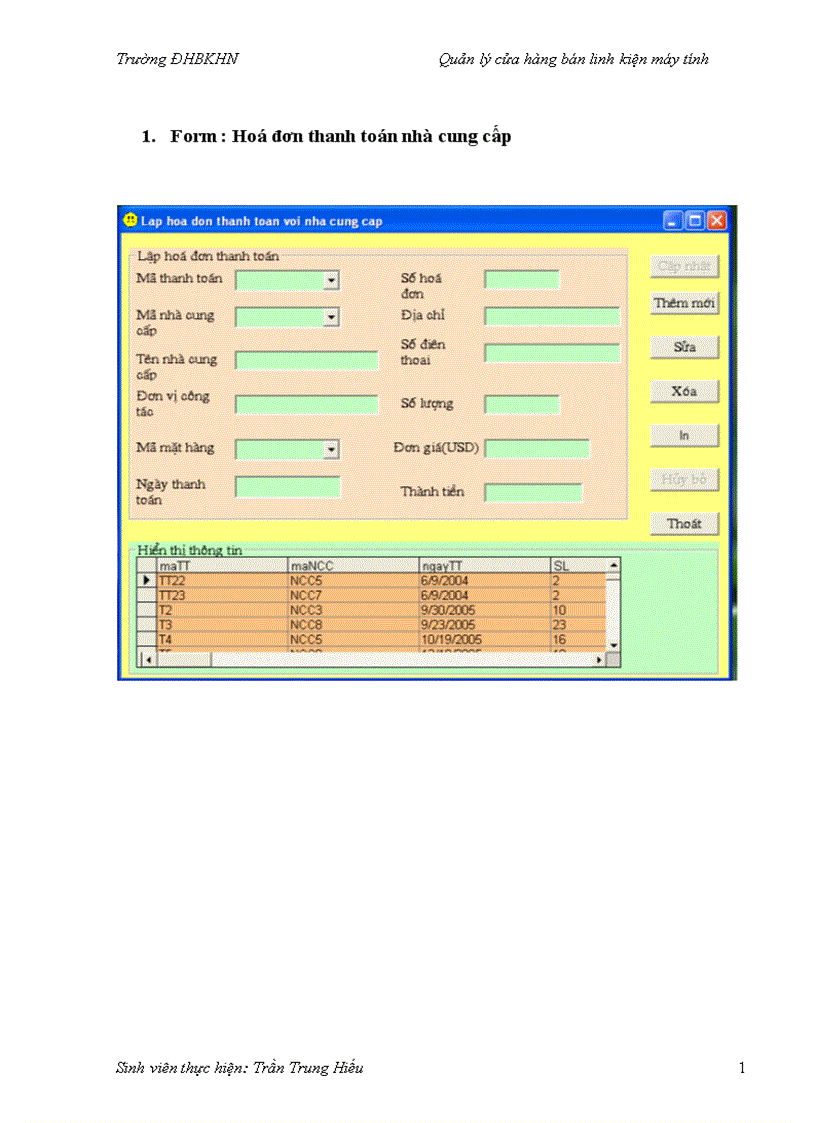Open the Mã mặt hàng dropdown
816x1123 pixels.
[x=331, y=448]
